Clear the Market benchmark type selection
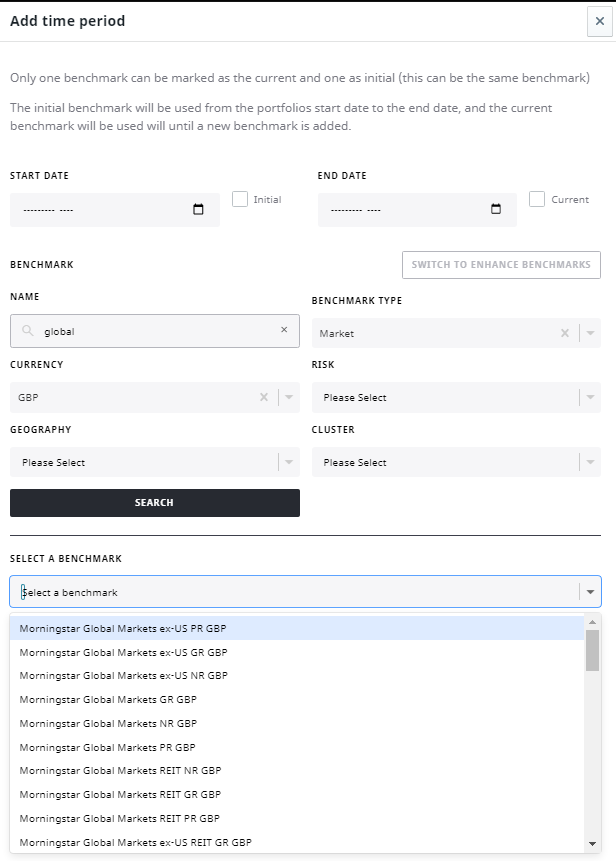 564,333
